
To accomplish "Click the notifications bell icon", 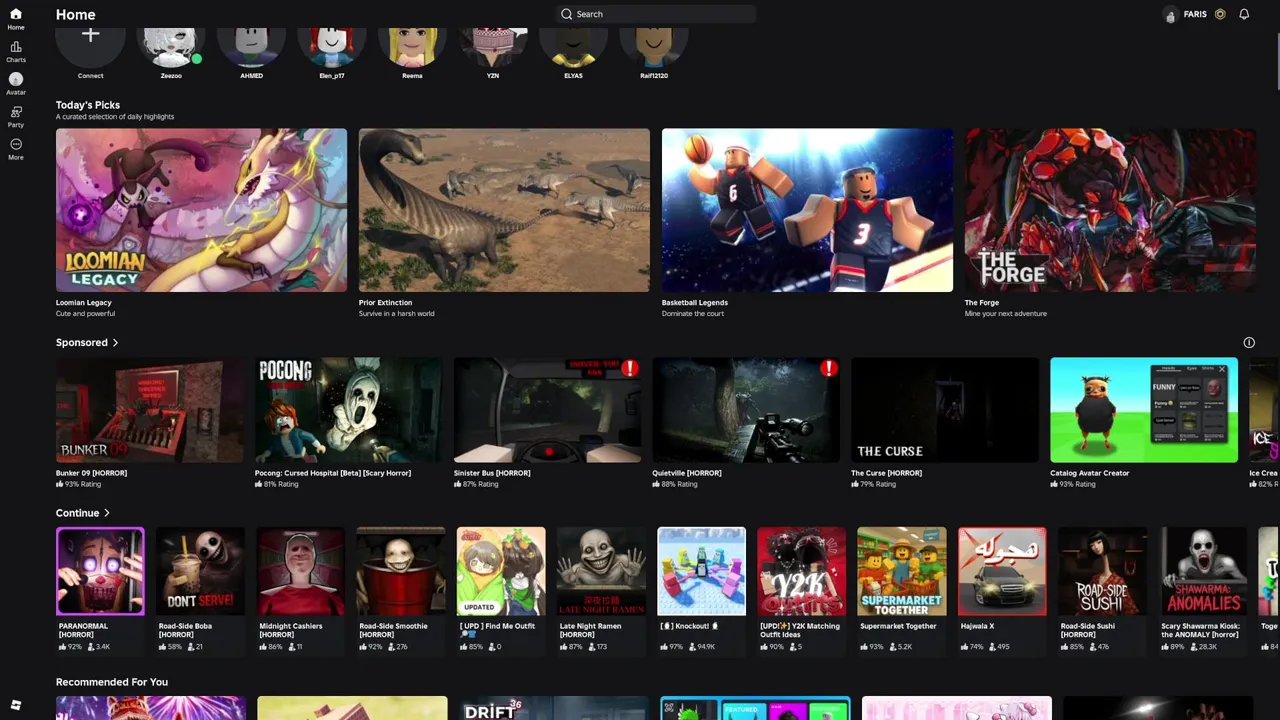I will (1244, 14).
